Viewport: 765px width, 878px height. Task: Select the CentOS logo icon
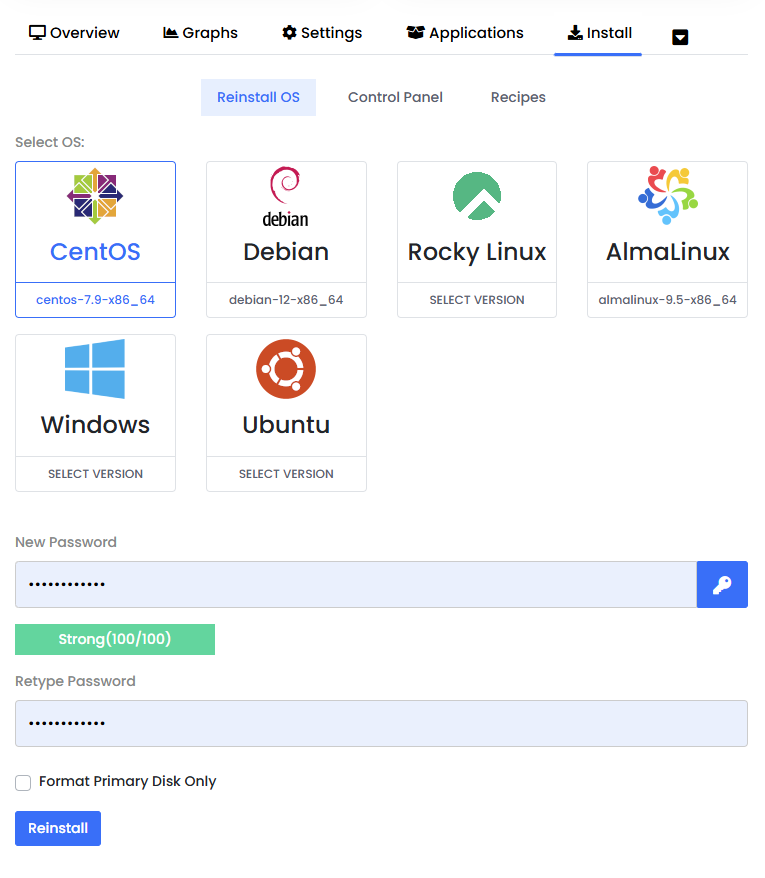(95, 196)
